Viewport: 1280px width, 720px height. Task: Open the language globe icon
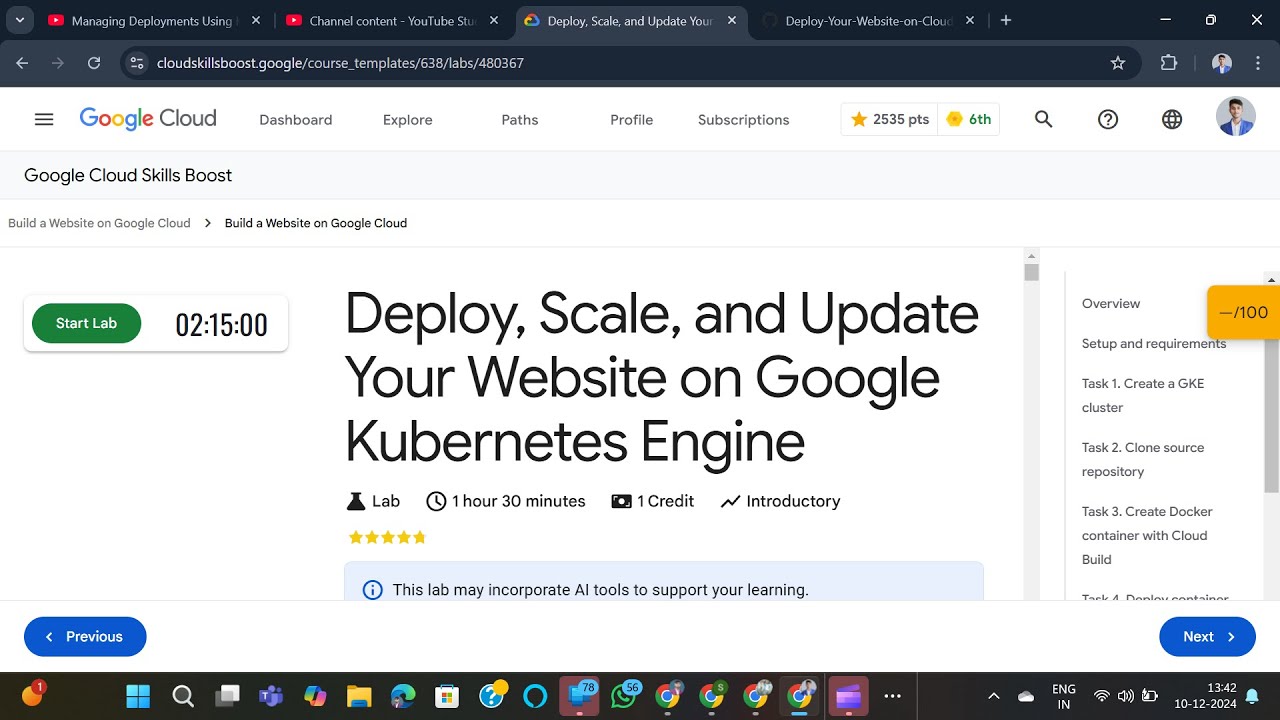(1172, 119)
